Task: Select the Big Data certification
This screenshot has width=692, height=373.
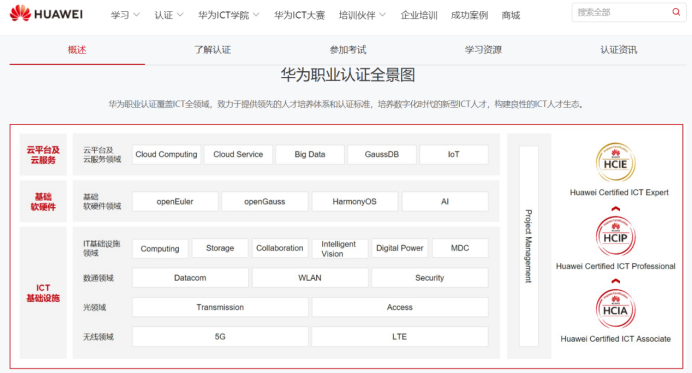Action: pyautogui.click(x=310, y=154)
